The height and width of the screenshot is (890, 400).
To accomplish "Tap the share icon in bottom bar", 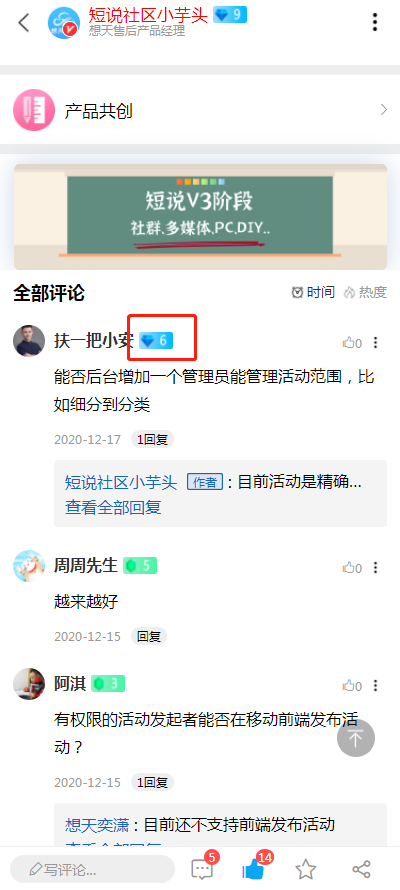I will click(361, 869).
